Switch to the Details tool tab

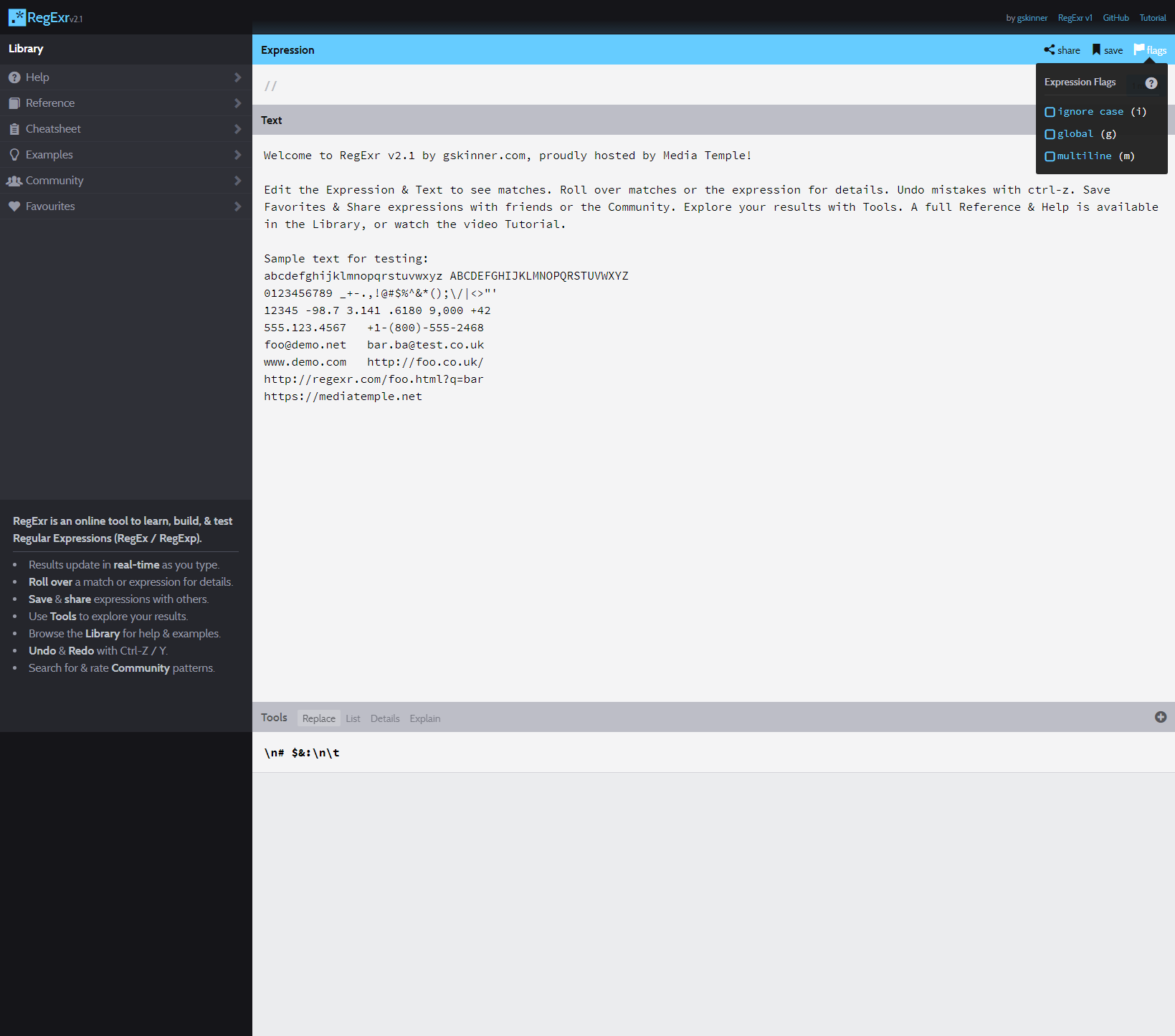[385, 718]
